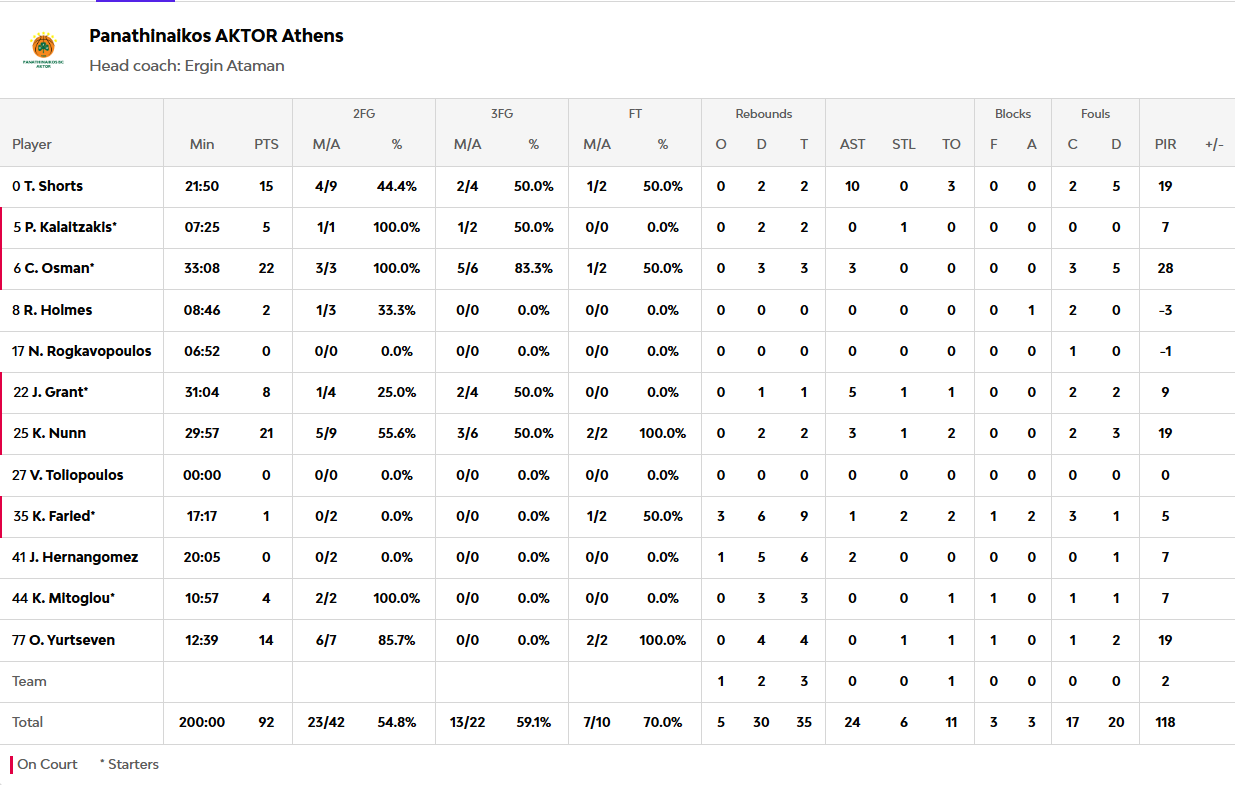
Task: Open T. Shorts player profile
Action: tap(54, 186)
